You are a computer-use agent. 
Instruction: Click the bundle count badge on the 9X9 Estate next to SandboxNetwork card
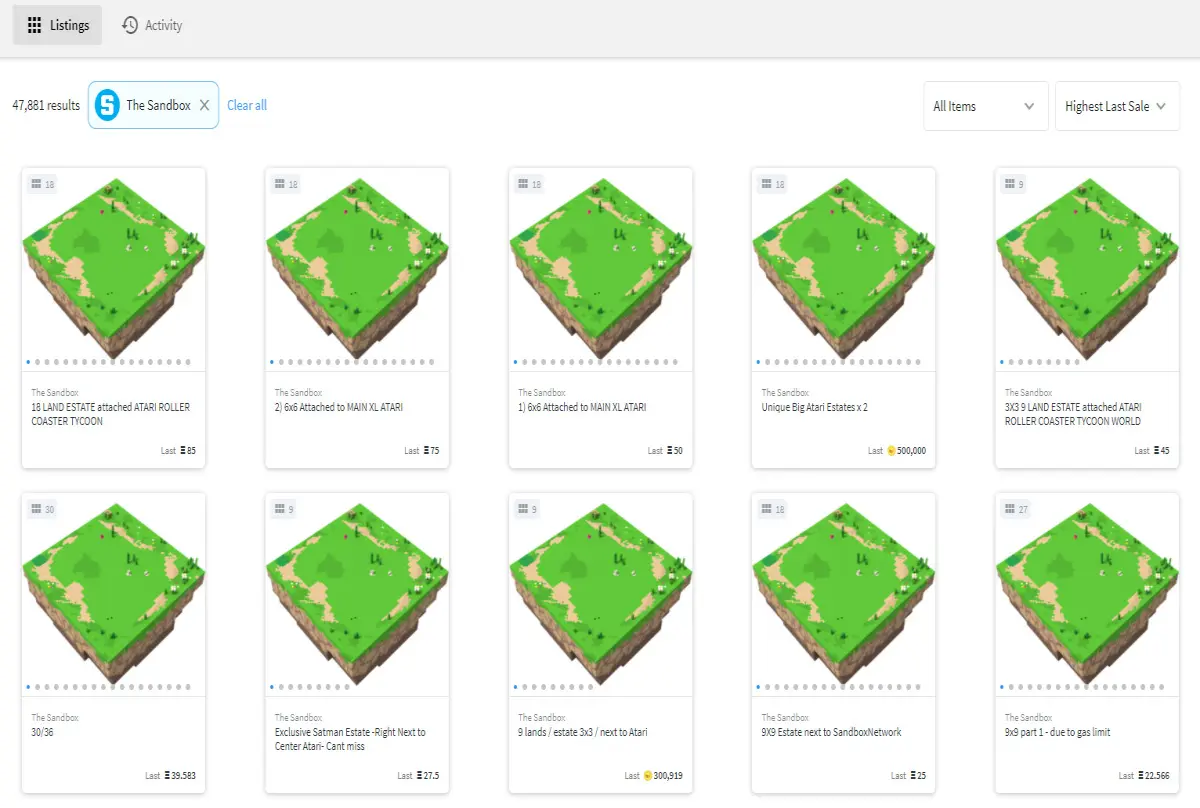coord(773,509)
